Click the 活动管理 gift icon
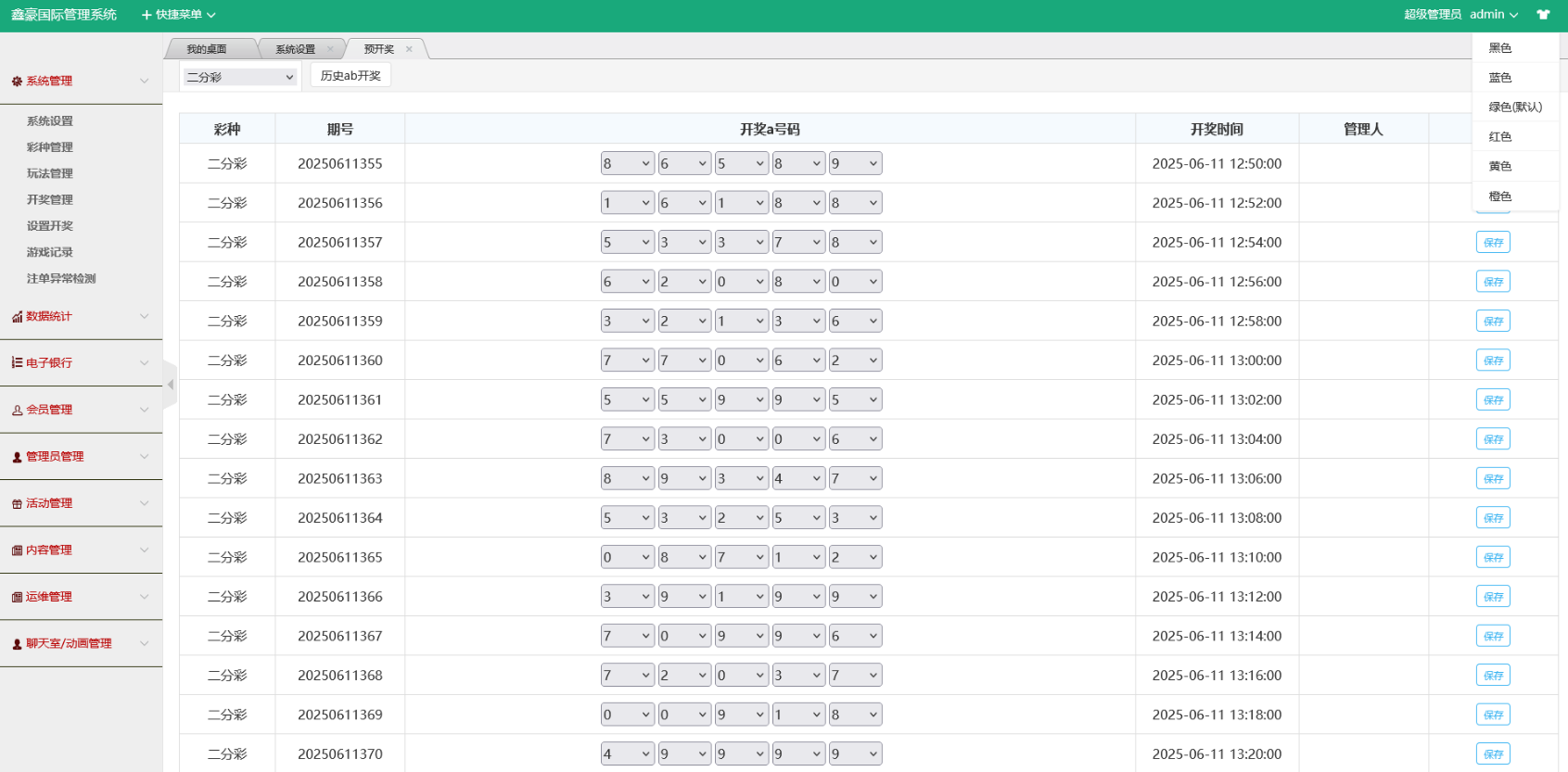The width and height of the screenshot is (1568, 772). [17, 504]
